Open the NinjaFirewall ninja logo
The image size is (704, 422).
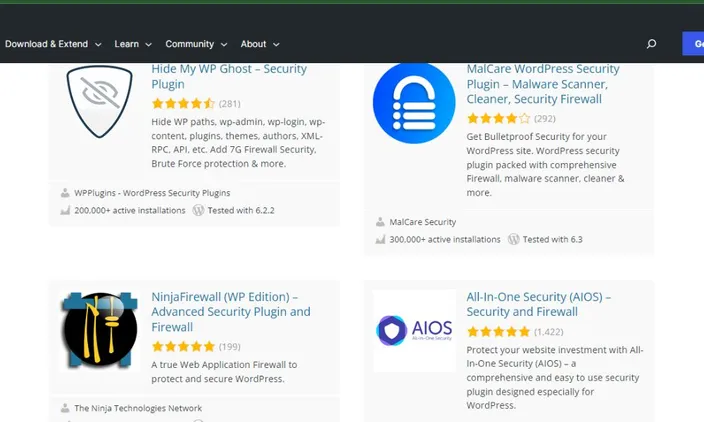tap(100, 330)
